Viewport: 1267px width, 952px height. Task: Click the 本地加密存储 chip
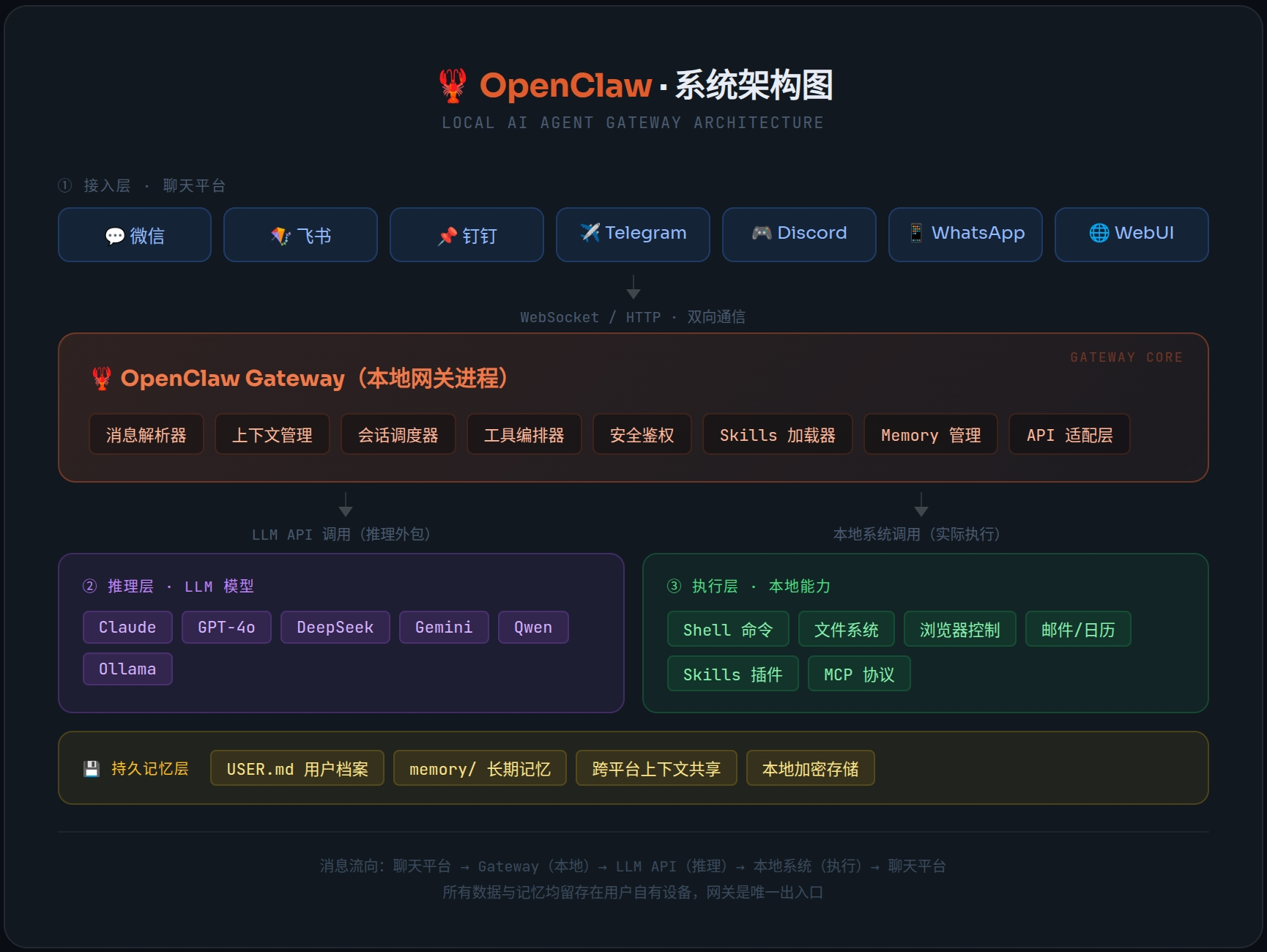point(811,768)
